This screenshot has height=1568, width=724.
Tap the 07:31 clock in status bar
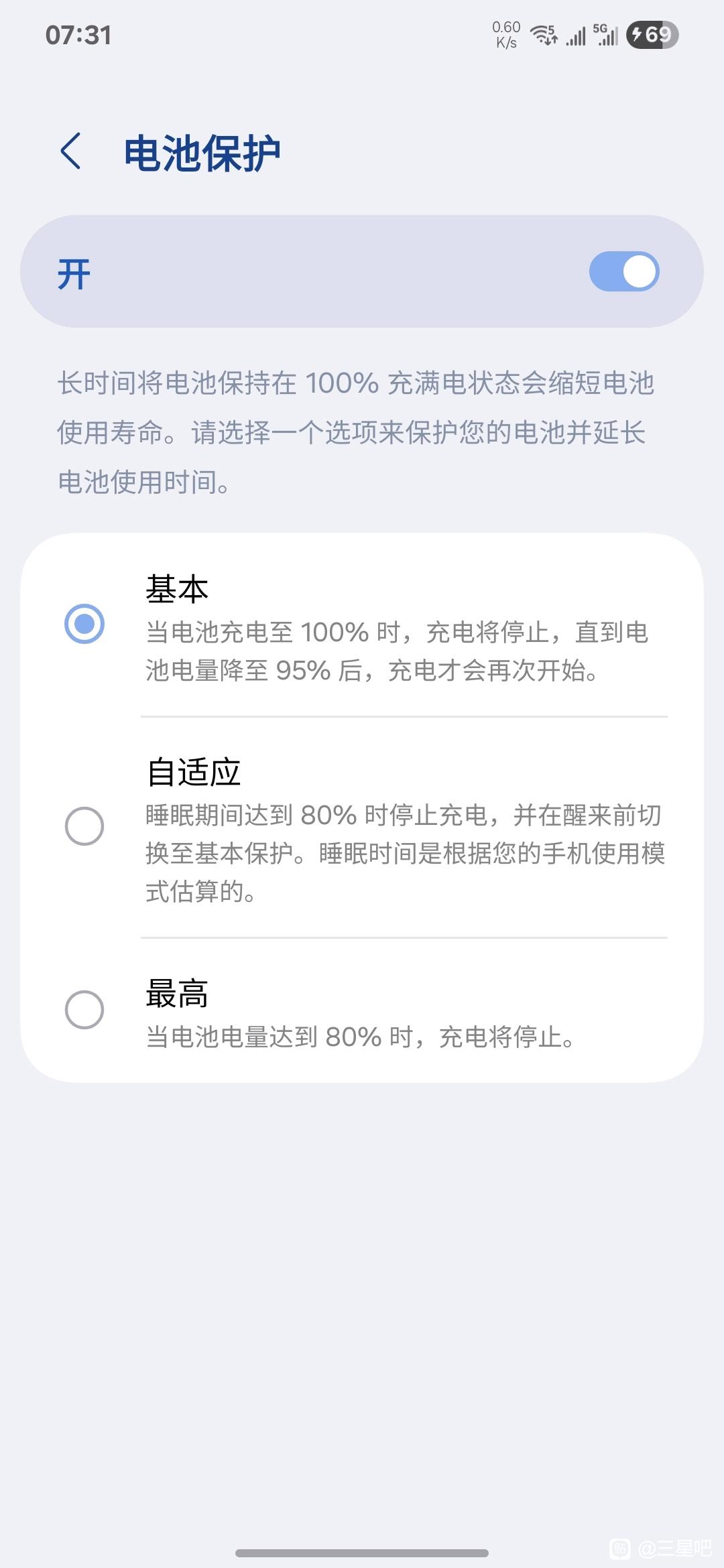[x=78, y=35]
